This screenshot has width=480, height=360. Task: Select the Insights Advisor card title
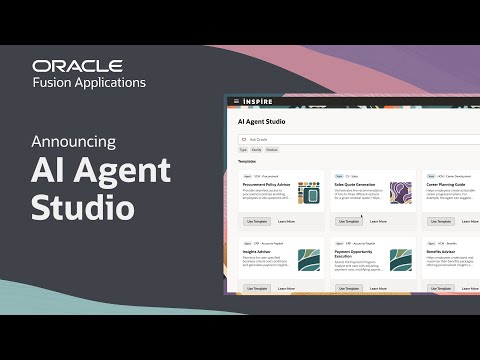click(x=257, y=252)
